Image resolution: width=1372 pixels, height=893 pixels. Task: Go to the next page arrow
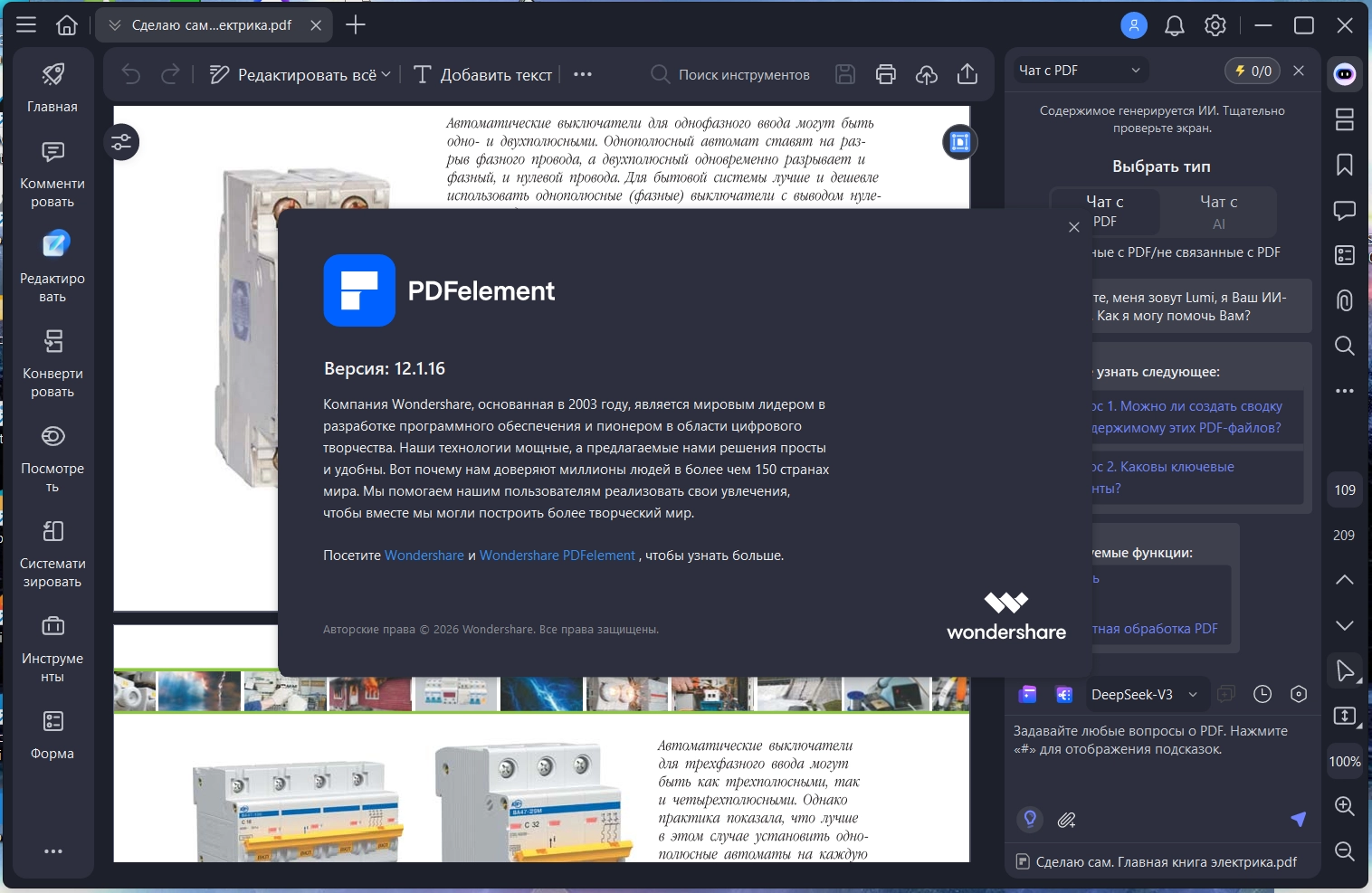click(x=1345, y=625)
